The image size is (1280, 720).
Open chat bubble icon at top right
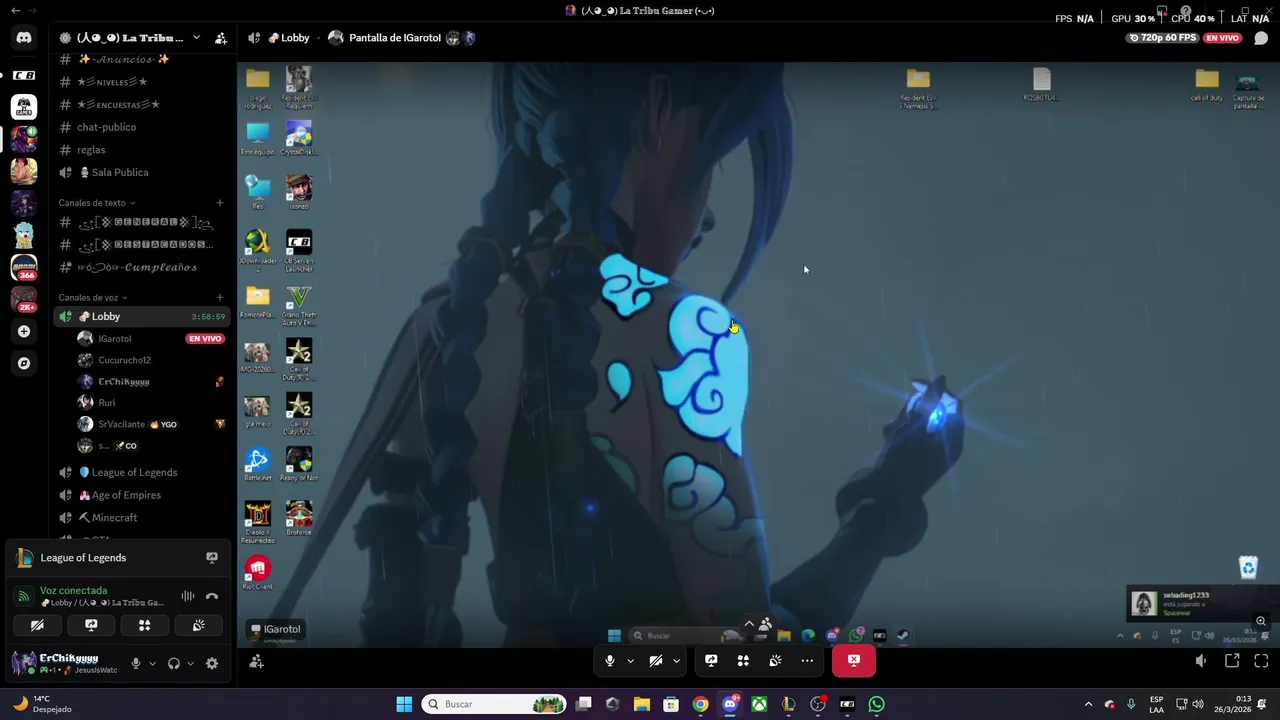click(x=1261, y=38)
